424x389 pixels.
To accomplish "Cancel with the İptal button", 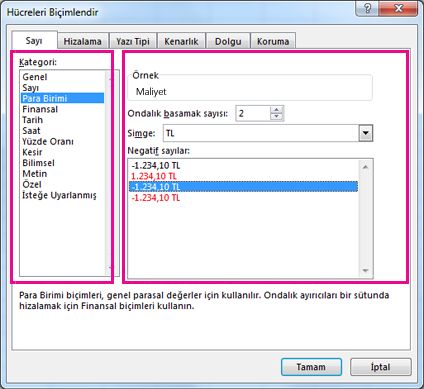I will tap(381, 367).
